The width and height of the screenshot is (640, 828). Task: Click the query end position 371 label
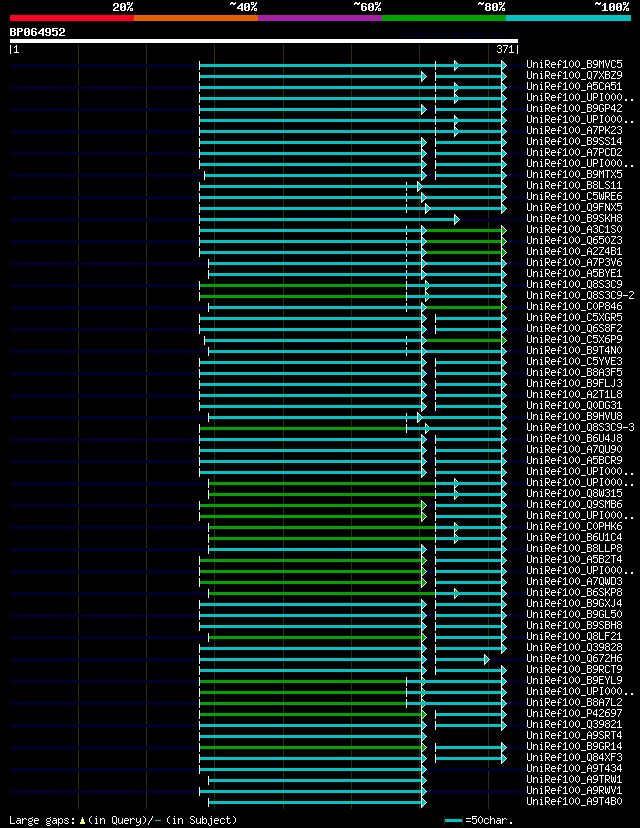[507, 49]
